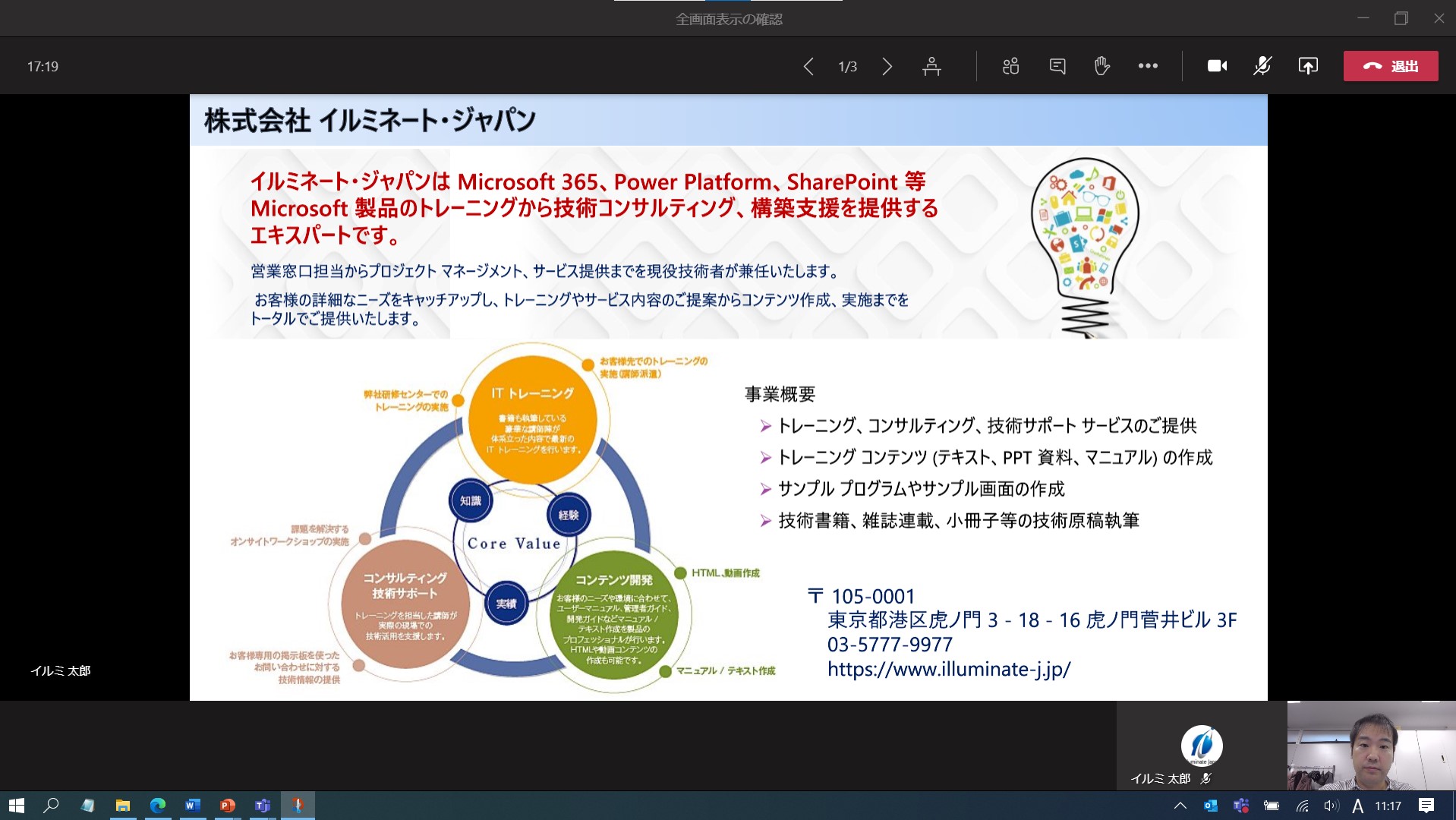
Task: Click the 実績 badge in the diagram
Action: [506, 604]
